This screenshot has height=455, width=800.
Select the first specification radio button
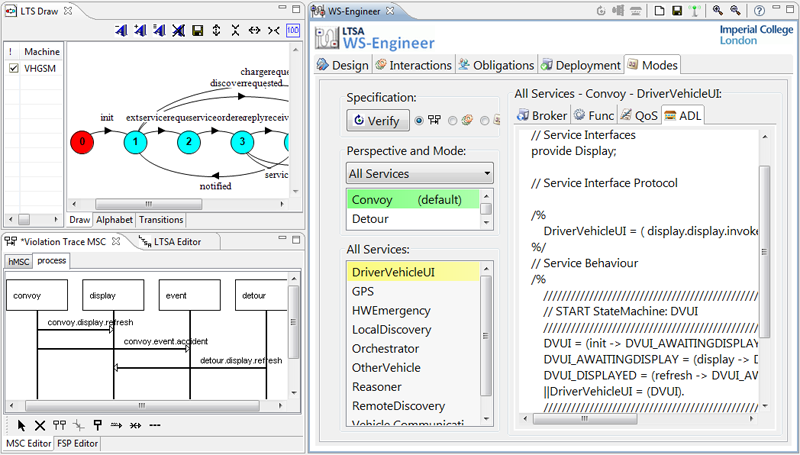click(420, 121)
